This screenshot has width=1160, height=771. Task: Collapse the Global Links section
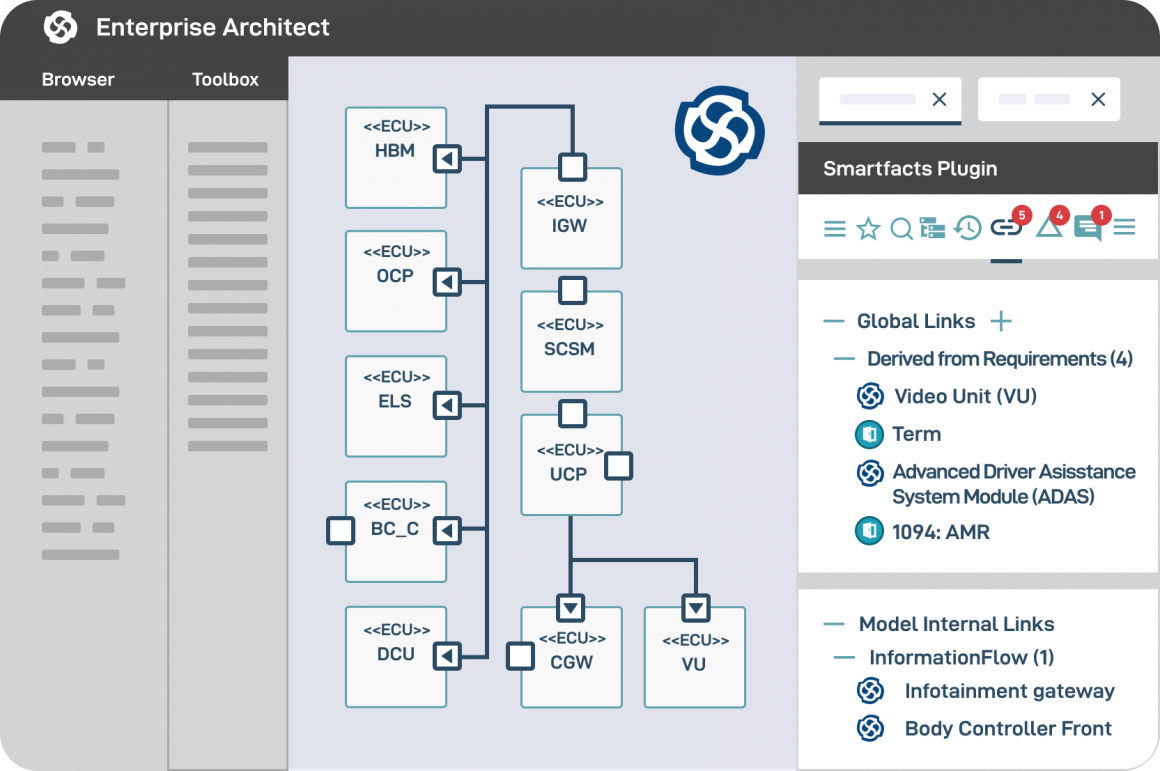(x=833, y=321)
